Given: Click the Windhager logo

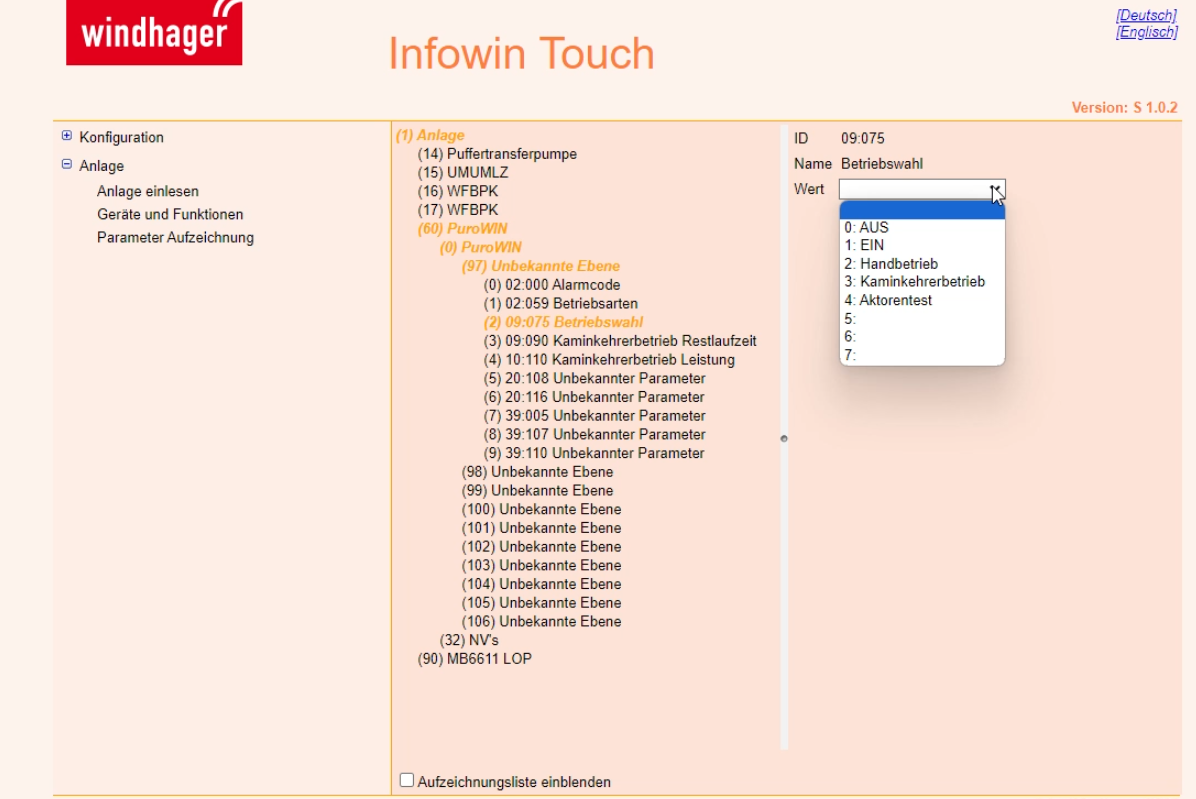Looking at the screenshot, I should (154, 32).
